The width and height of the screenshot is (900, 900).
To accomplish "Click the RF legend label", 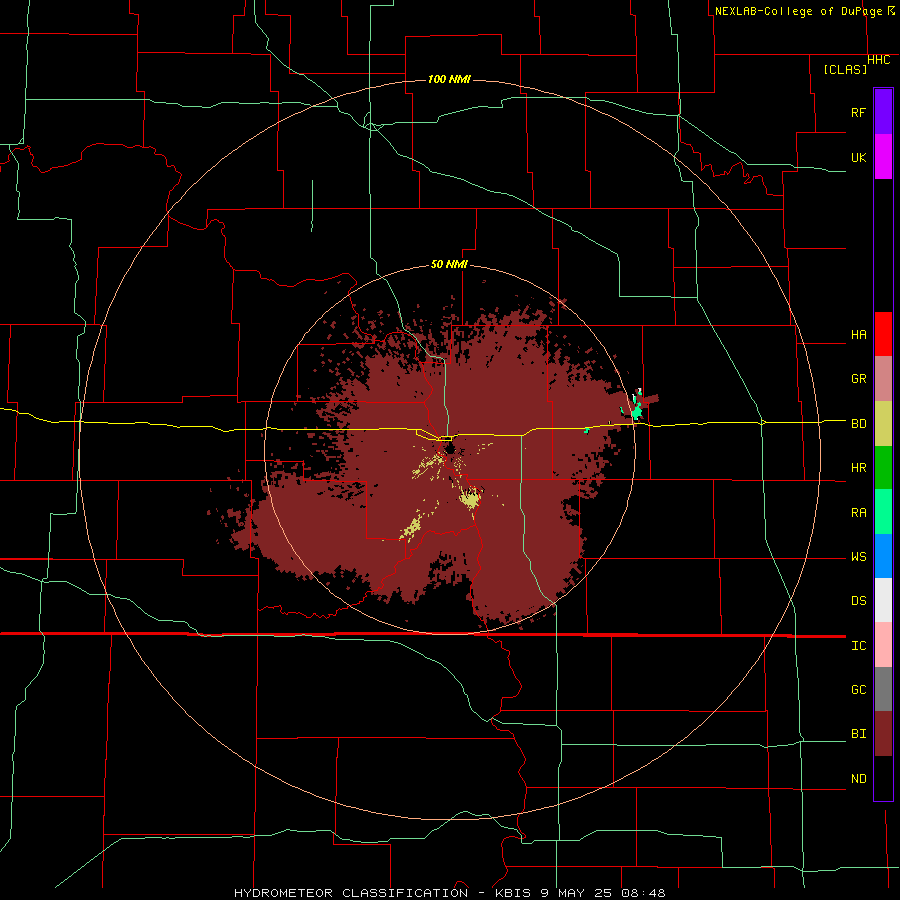I will coord(858,112).
